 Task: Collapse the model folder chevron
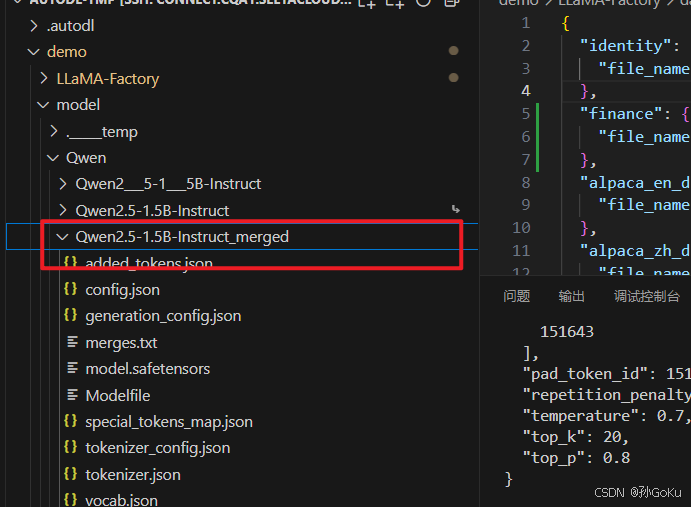tap(43, 105)
